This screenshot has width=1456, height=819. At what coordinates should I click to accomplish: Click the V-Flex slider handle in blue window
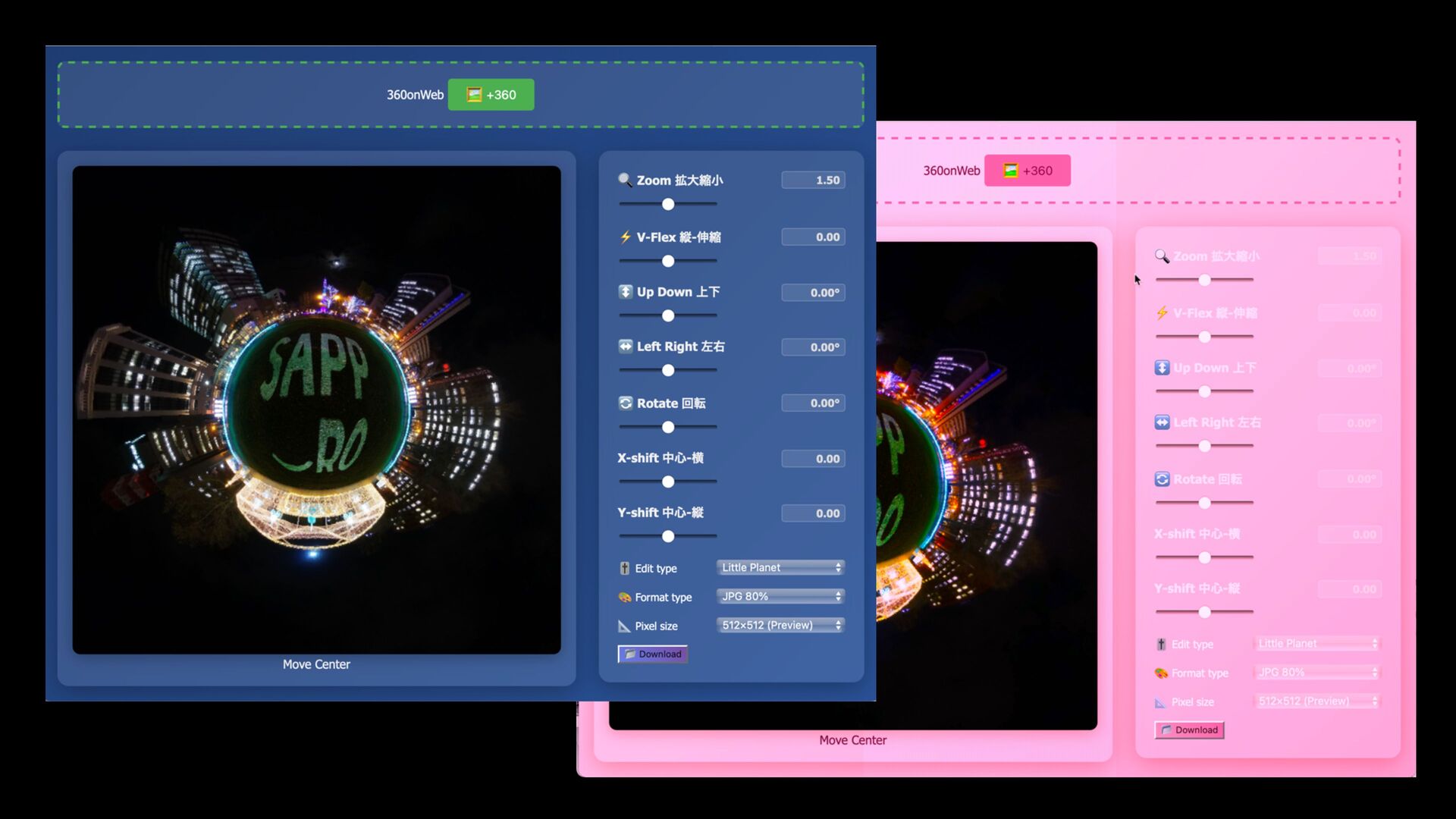click(668, 261)
